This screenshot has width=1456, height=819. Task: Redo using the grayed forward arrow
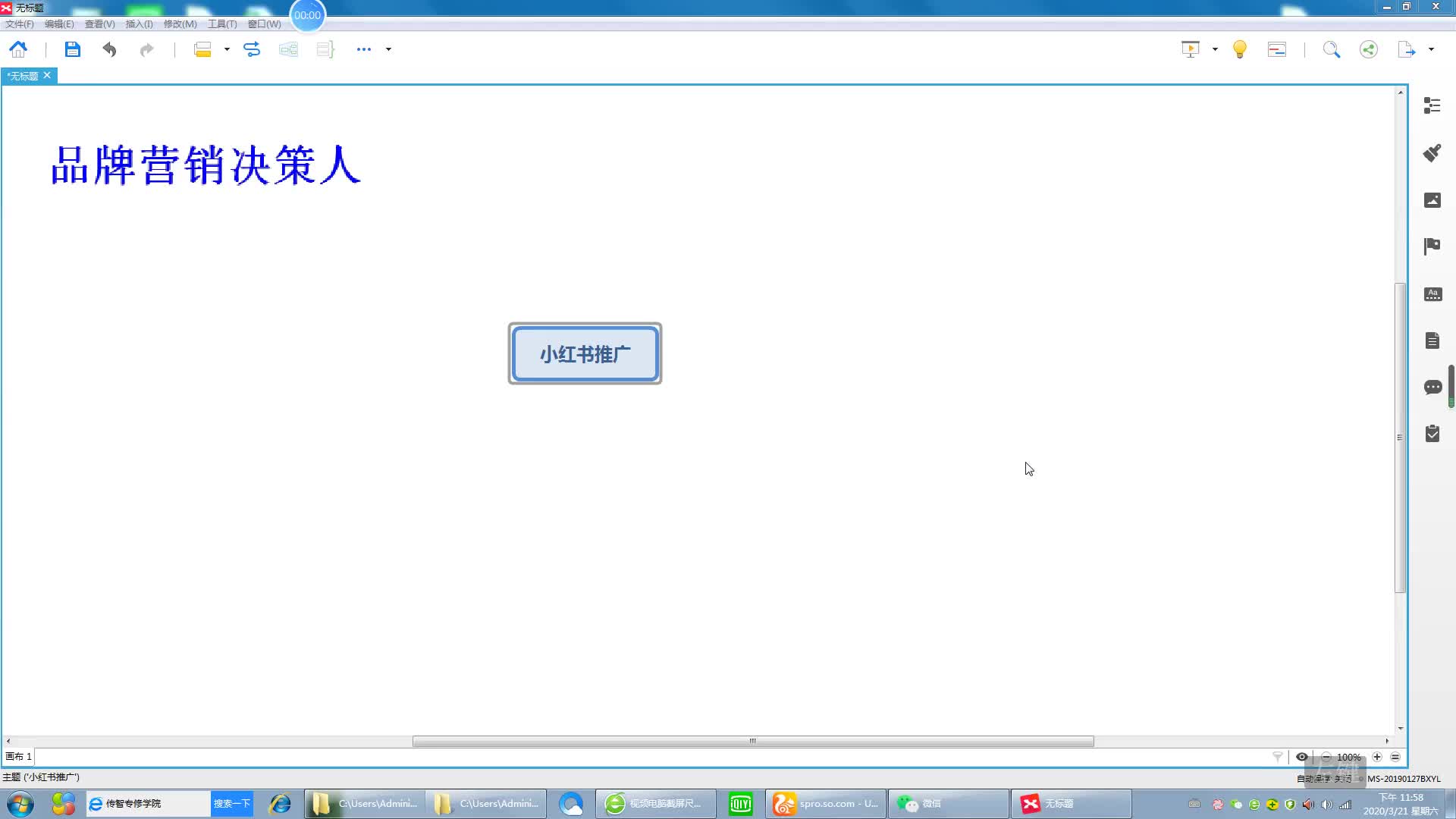tap(146, 49)
